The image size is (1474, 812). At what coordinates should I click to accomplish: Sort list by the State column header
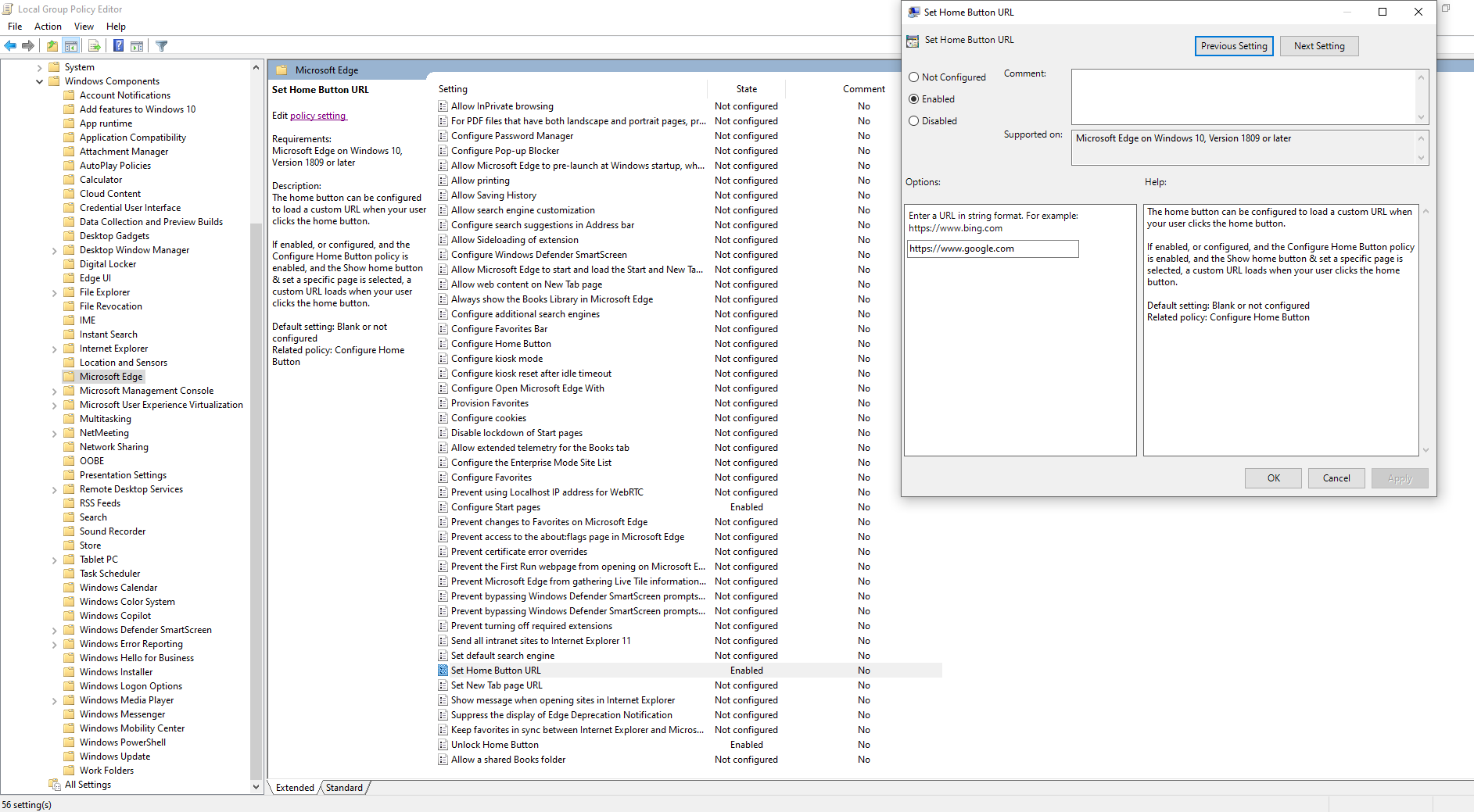coord(746,89)
